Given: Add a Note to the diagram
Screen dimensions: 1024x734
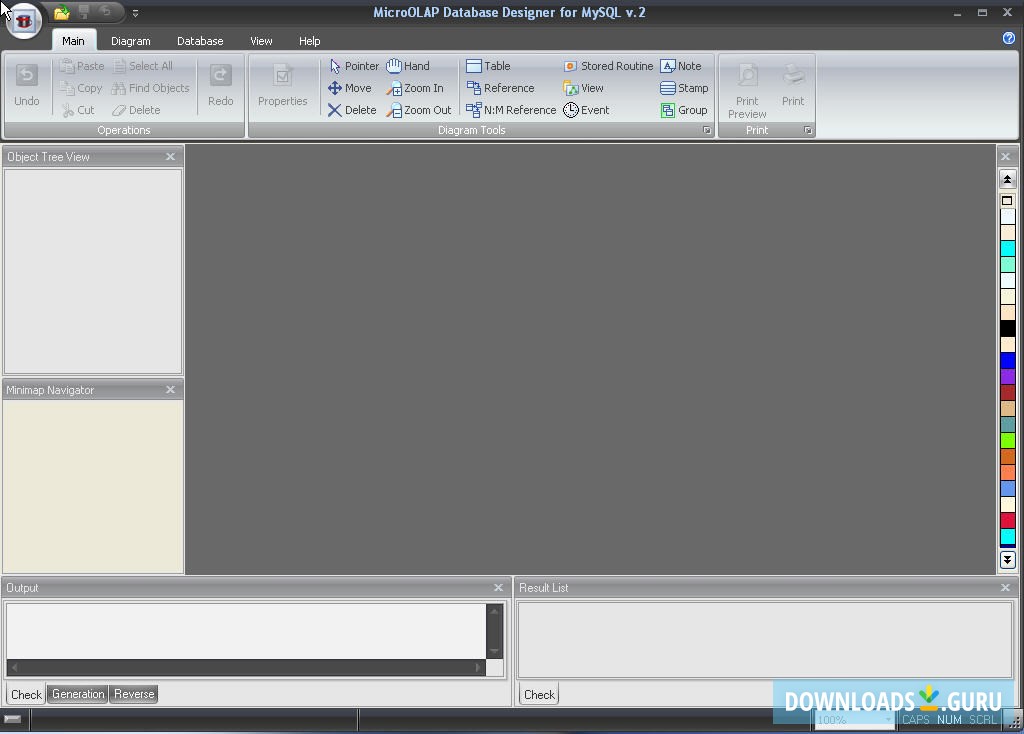Looking at the screenshot, I should (681, 66).
